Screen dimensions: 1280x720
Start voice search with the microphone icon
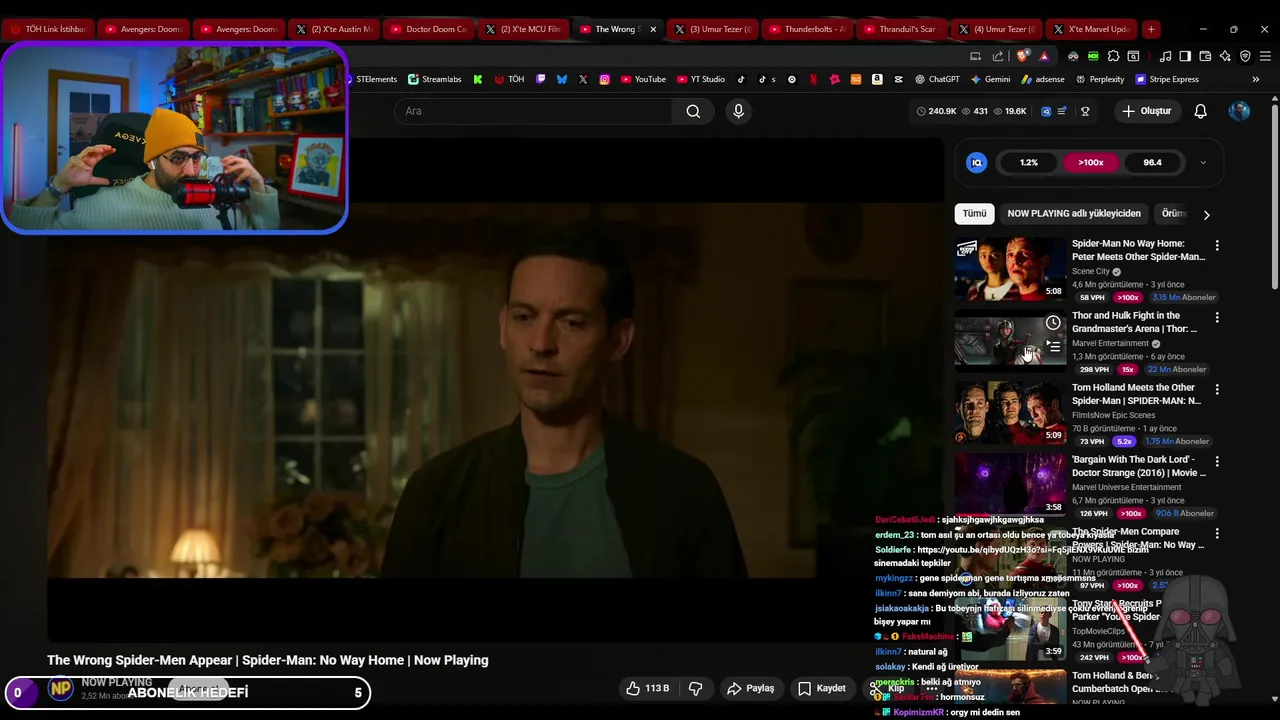tap(738, 111)
